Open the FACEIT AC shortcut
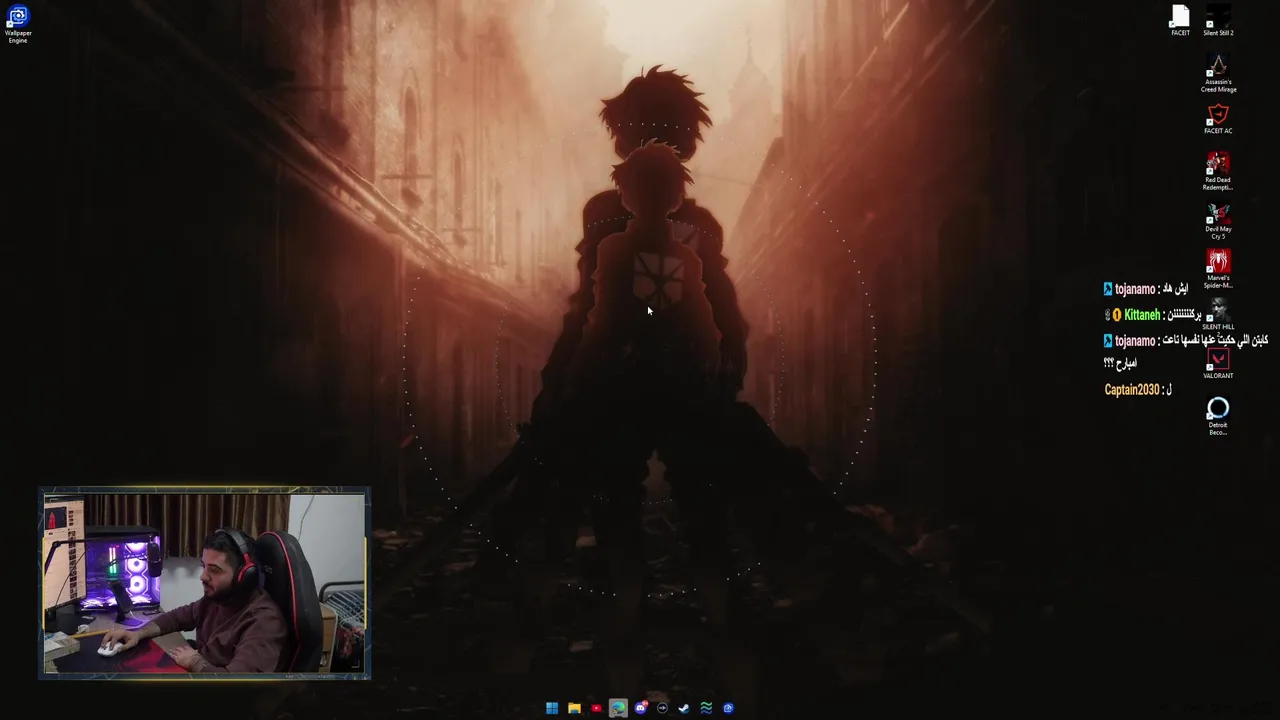The image size is (1280, 720). [x=1218, y=119]
